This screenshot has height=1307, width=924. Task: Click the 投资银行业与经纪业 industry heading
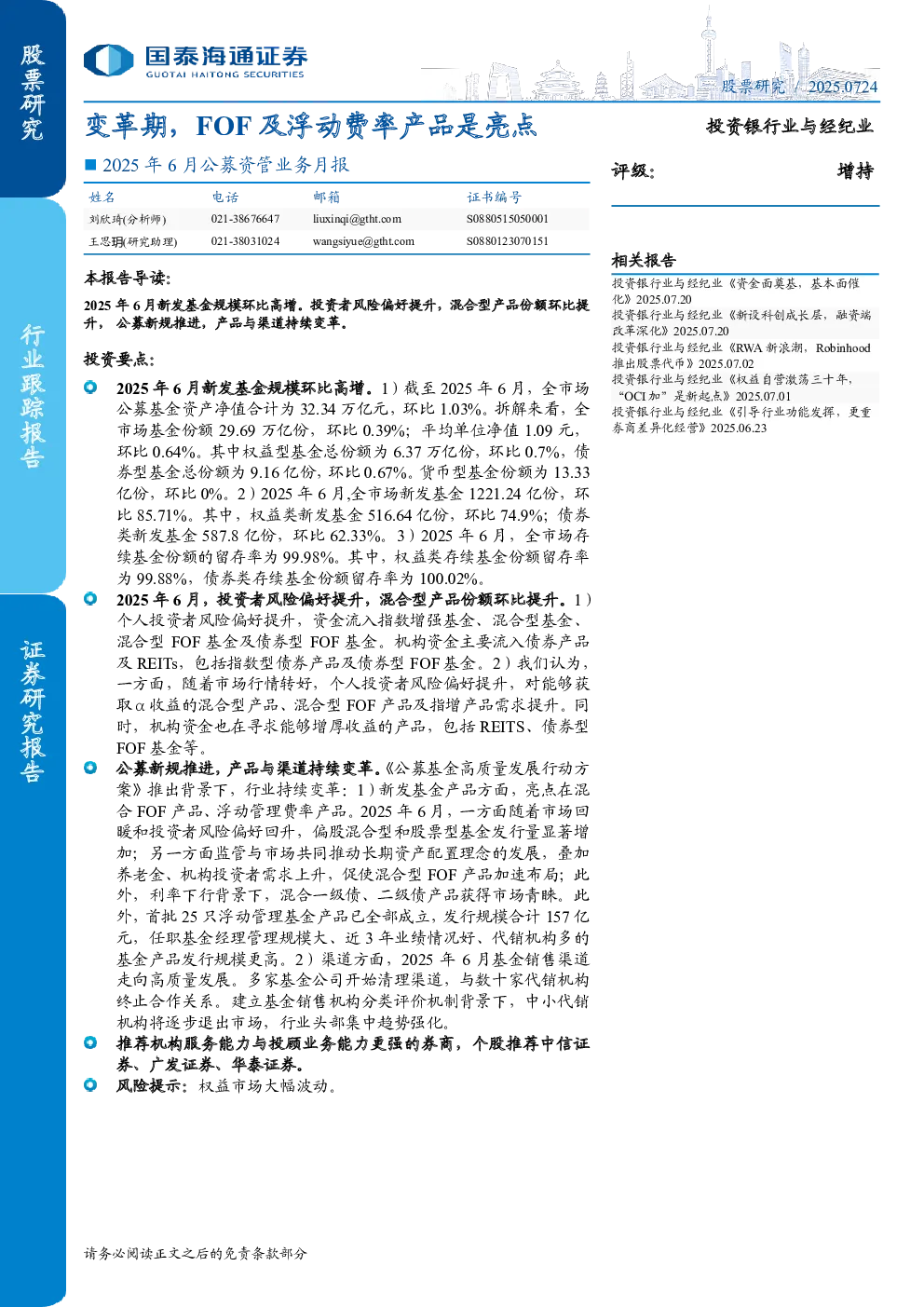click(790, 126)
